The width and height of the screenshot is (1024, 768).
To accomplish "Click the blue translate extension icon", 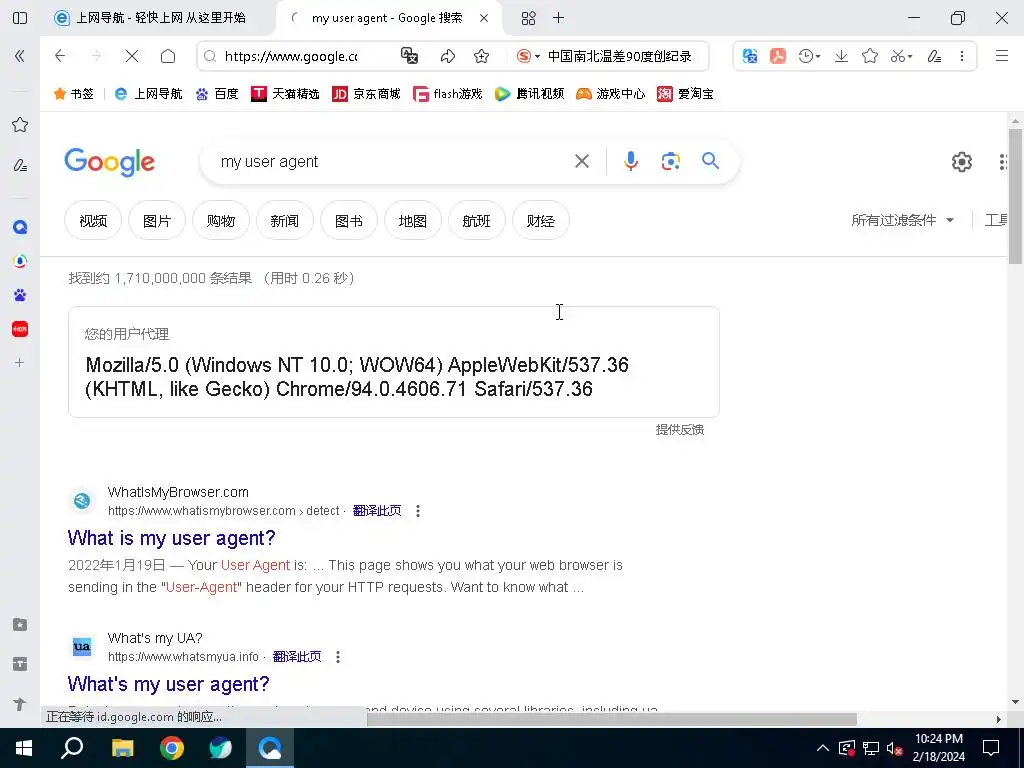I will pyautogui.click(x=750, y=56).
